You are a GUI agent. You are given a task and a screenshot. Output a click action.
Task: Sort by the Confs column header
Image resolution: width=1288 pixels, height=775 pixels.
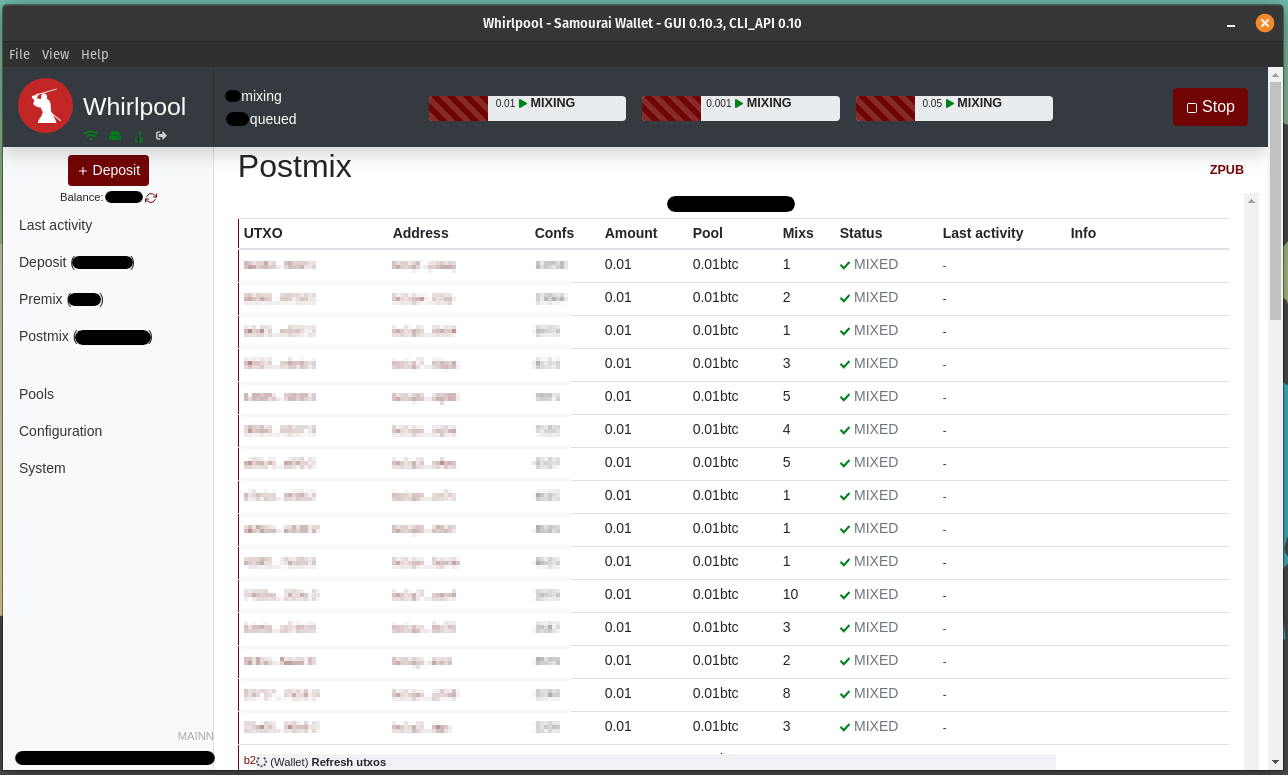[554, 233]
